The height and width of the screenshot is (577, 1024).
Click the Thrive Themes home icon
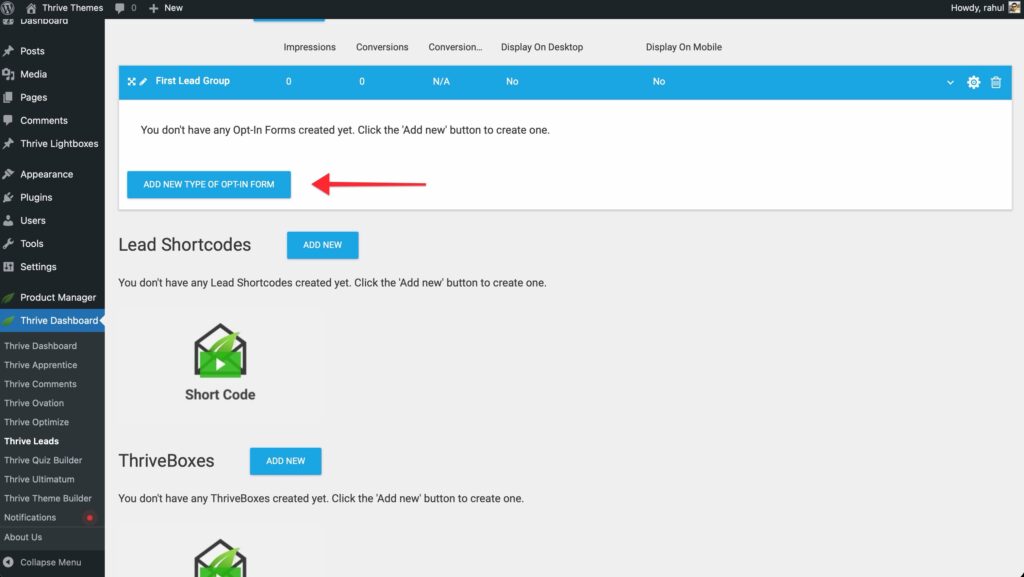31,8
